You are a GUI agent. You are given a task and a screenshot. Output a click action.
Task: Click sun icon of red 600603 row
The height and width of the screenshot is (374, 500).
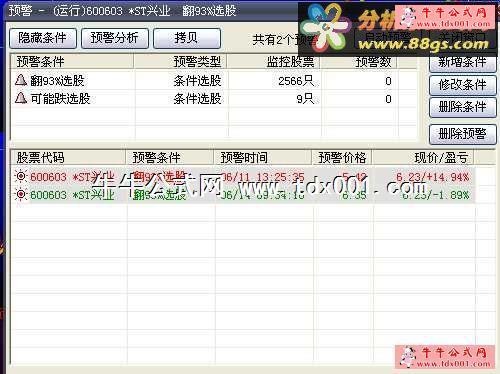point(21,176)
